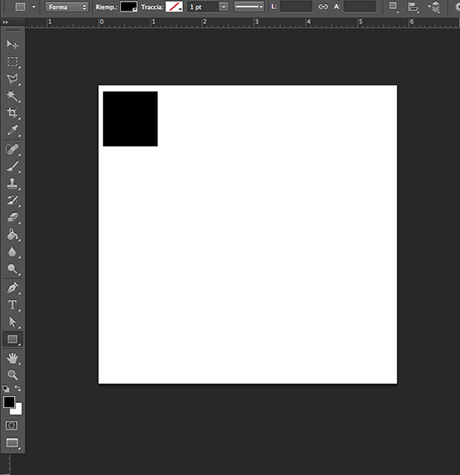Screen dimensions: 460x475
Task: Select the Eyedropper tool
Action: (12, 130)
